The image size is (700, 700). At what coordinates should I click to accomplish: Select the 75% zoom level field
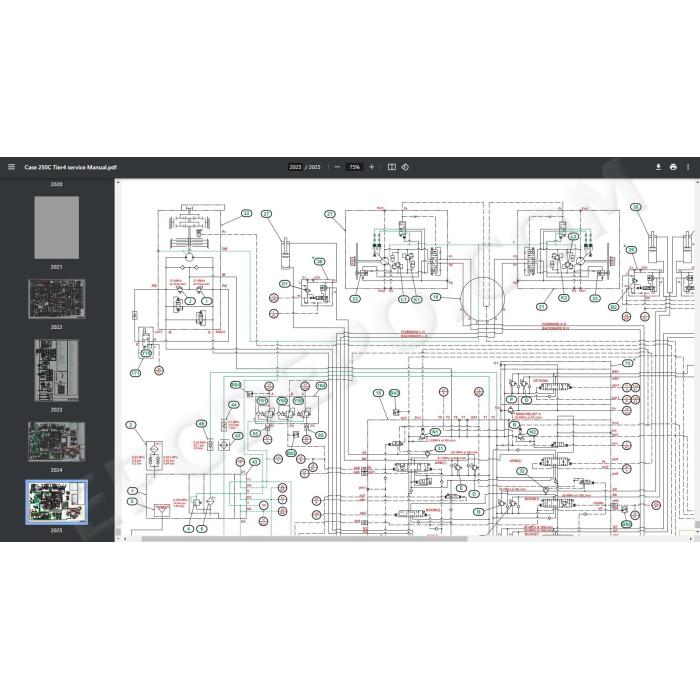(354, 167)
